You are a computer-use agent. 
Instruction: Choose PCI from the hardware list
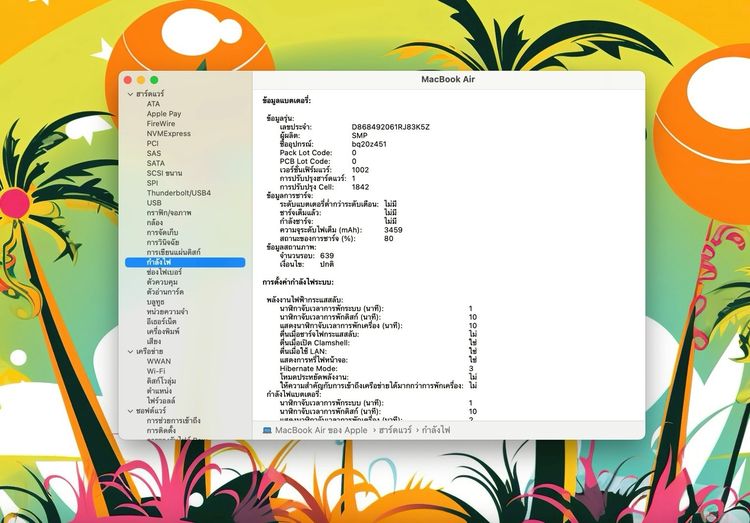pyautogui.click(x=152, y=144)
